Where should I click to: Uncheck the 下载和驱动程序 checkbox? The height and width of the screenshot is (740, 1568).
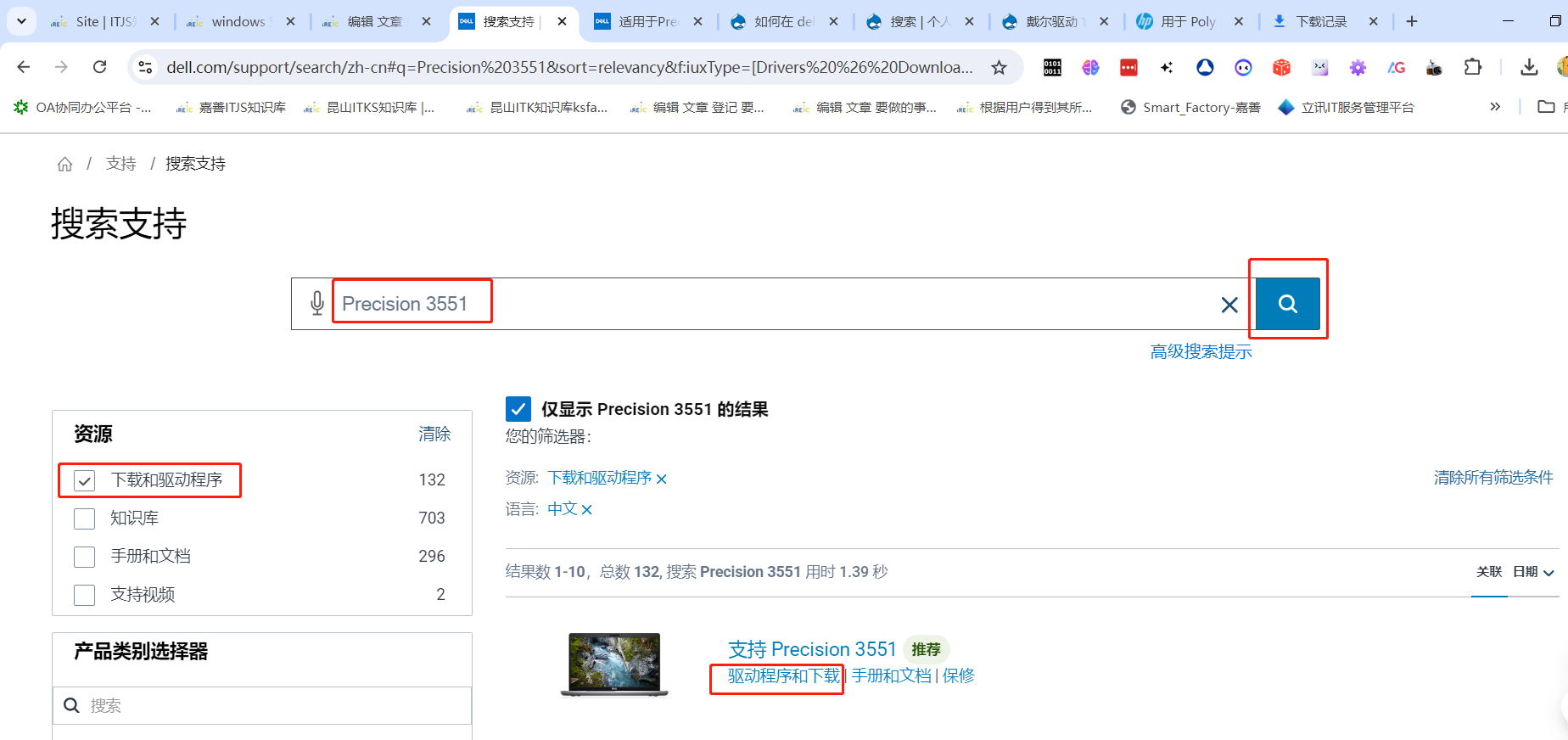click(x=84, y=480)
